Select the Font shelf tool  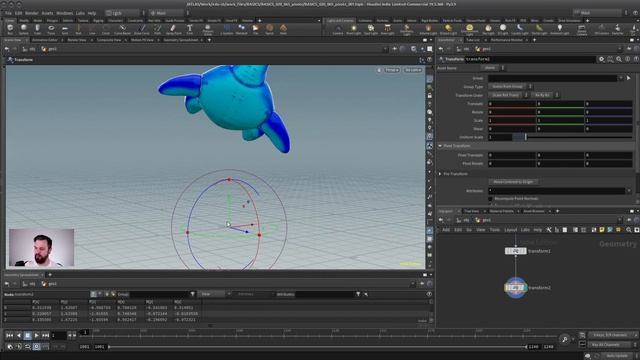tap(190, 29)
